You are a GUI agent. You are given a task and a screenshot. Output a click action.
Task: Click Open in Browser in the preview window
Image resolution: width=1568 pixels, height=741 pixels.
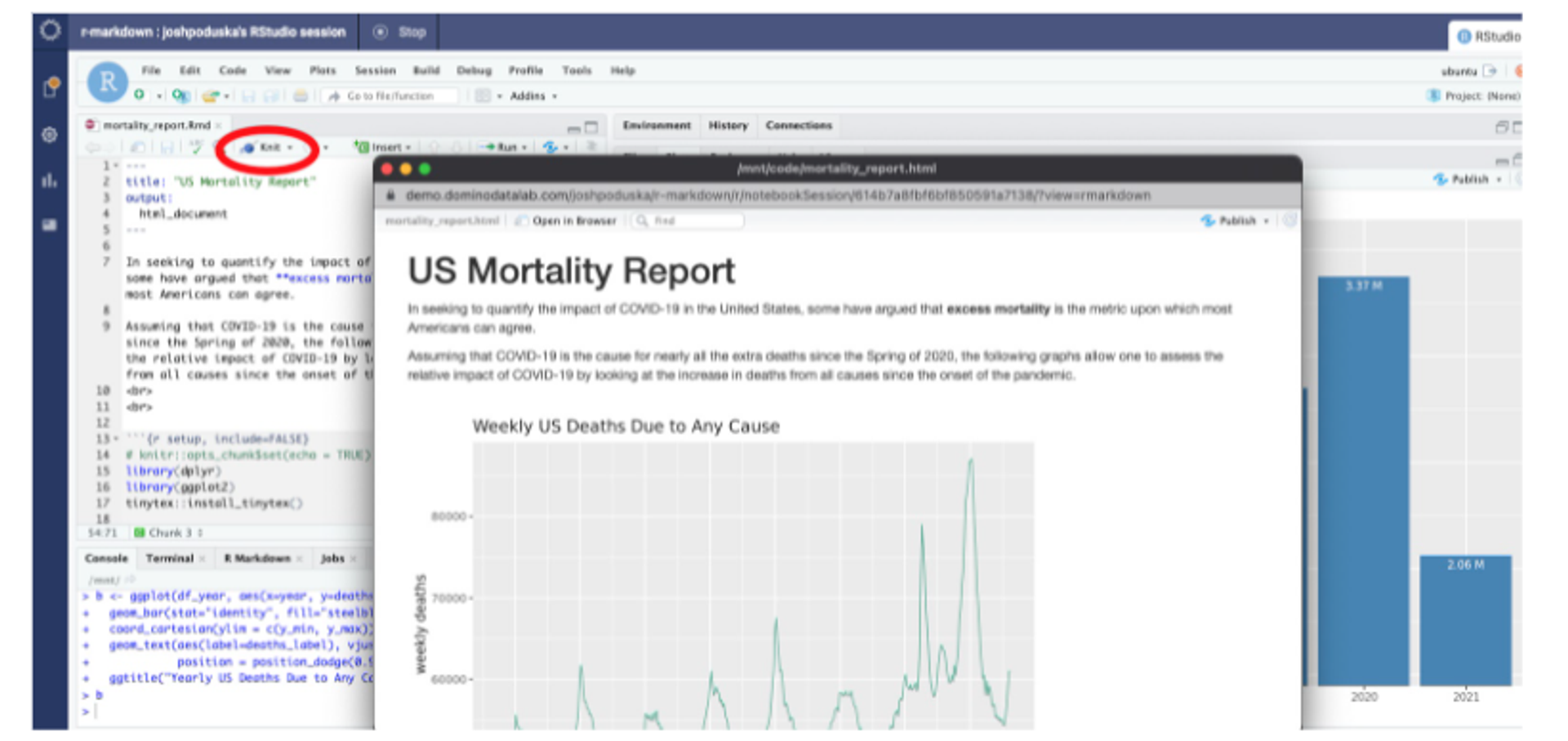point(566,221)
